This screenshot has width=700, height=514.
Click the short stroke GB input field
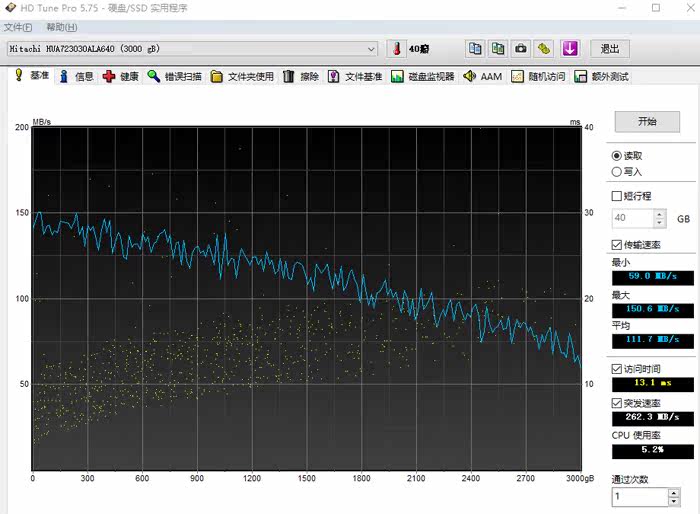(x=633, y=218)
